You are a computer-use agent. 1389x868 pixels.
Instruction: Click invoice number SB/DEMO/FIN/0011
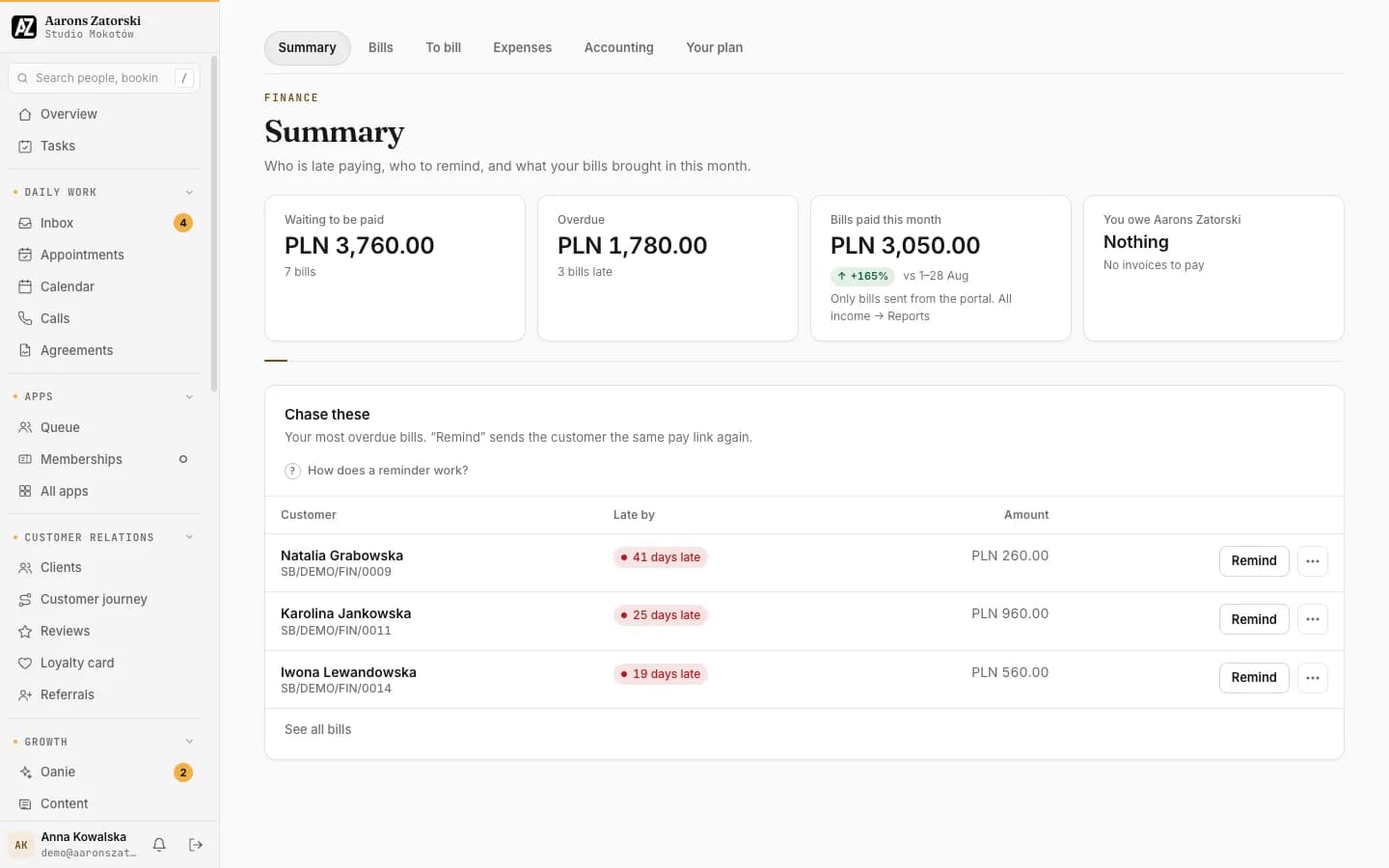336,631
